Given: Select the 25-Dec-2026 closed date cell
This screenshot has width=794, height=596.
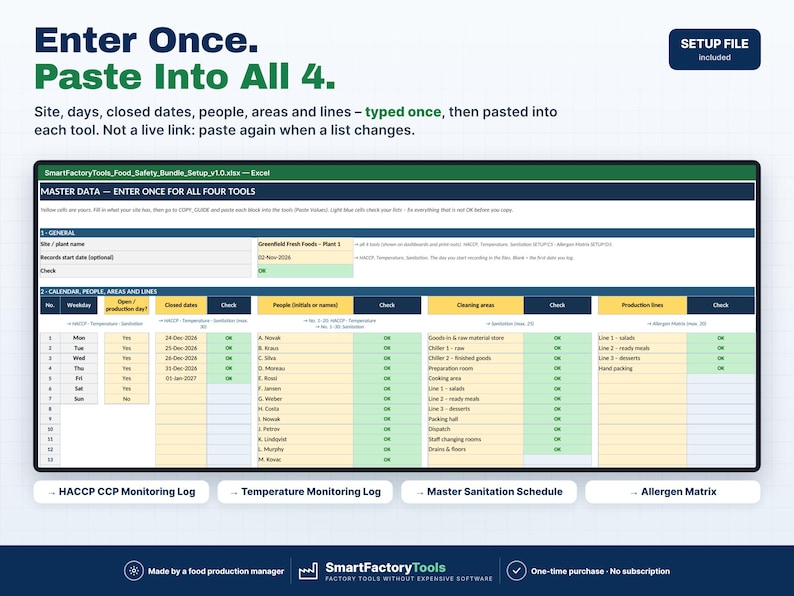Looking at the screenshot, I should tap(181, 348).
